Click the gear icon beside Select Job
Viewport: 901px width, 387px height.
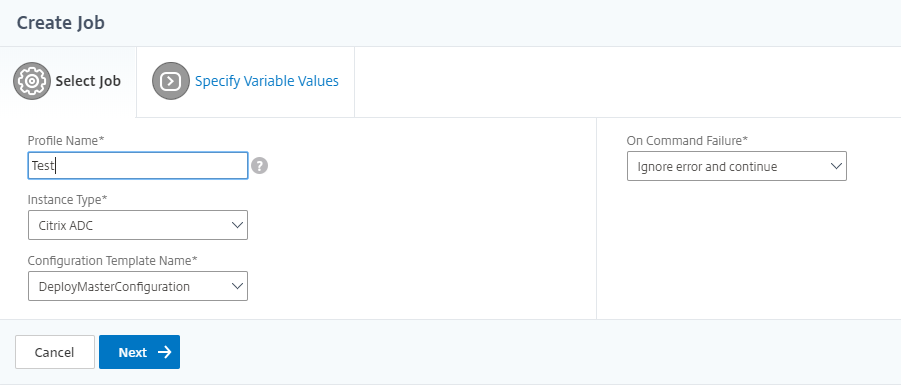coord(32,81)
